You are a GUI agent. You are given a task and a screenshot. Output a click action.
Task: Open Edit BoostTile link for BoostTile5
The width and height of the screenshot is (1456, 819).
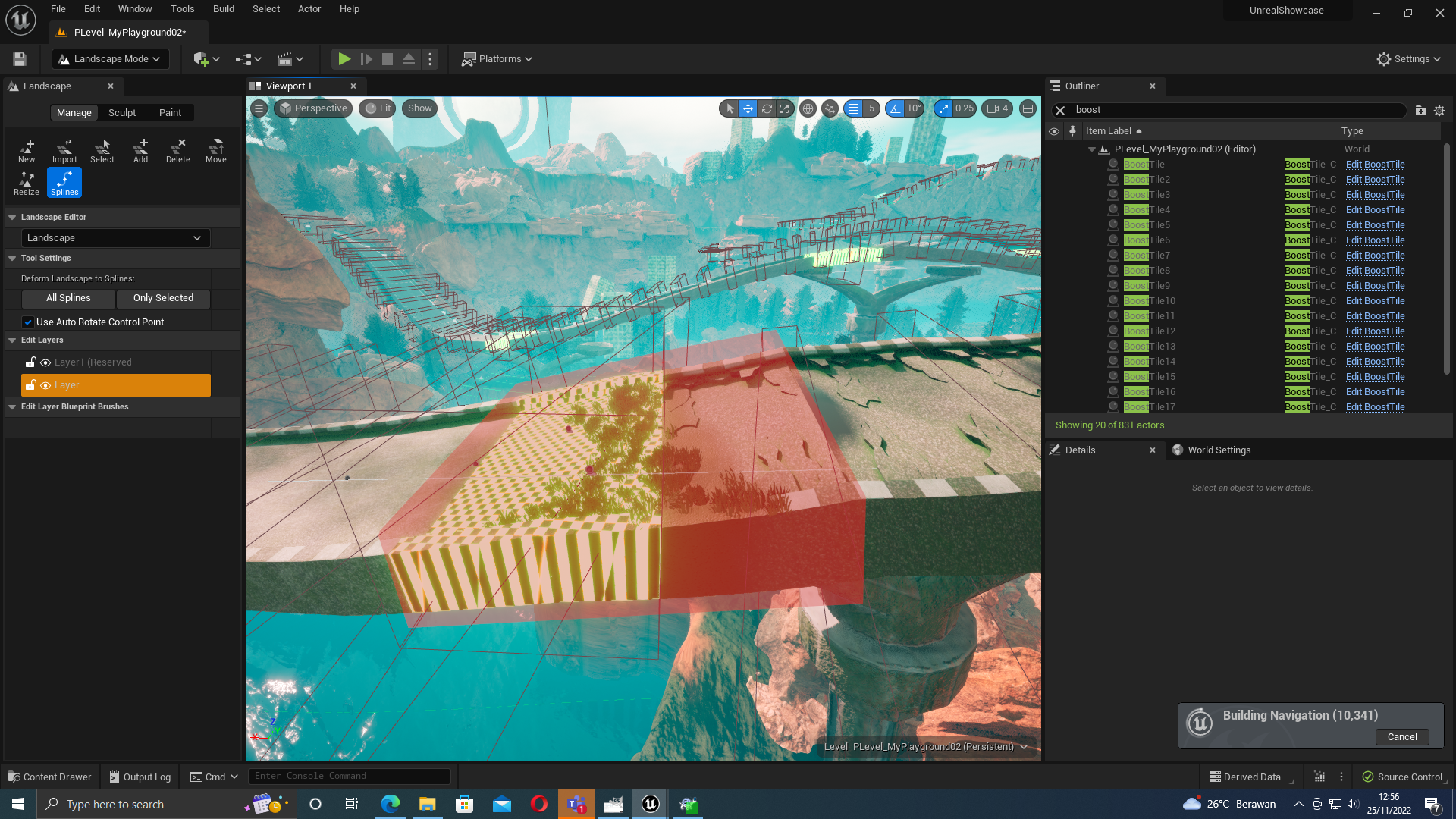point(1375,225)
